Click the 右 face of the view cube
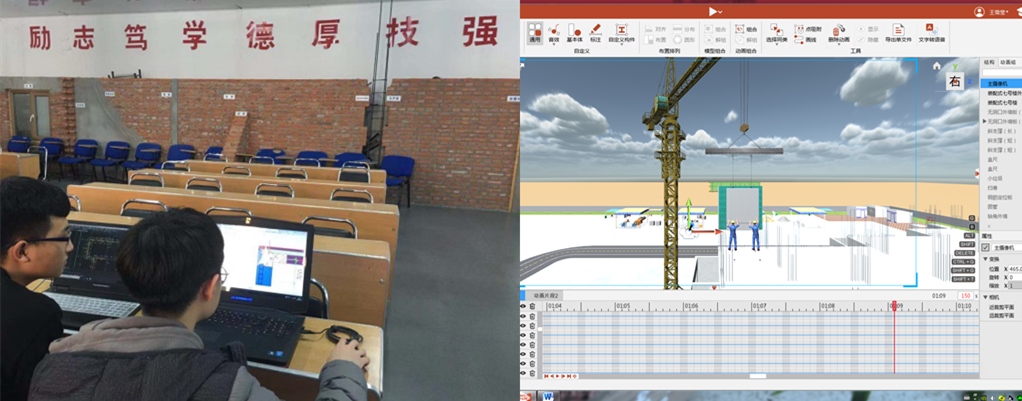This screenshot has width=1022, height=401. (955, 82)
